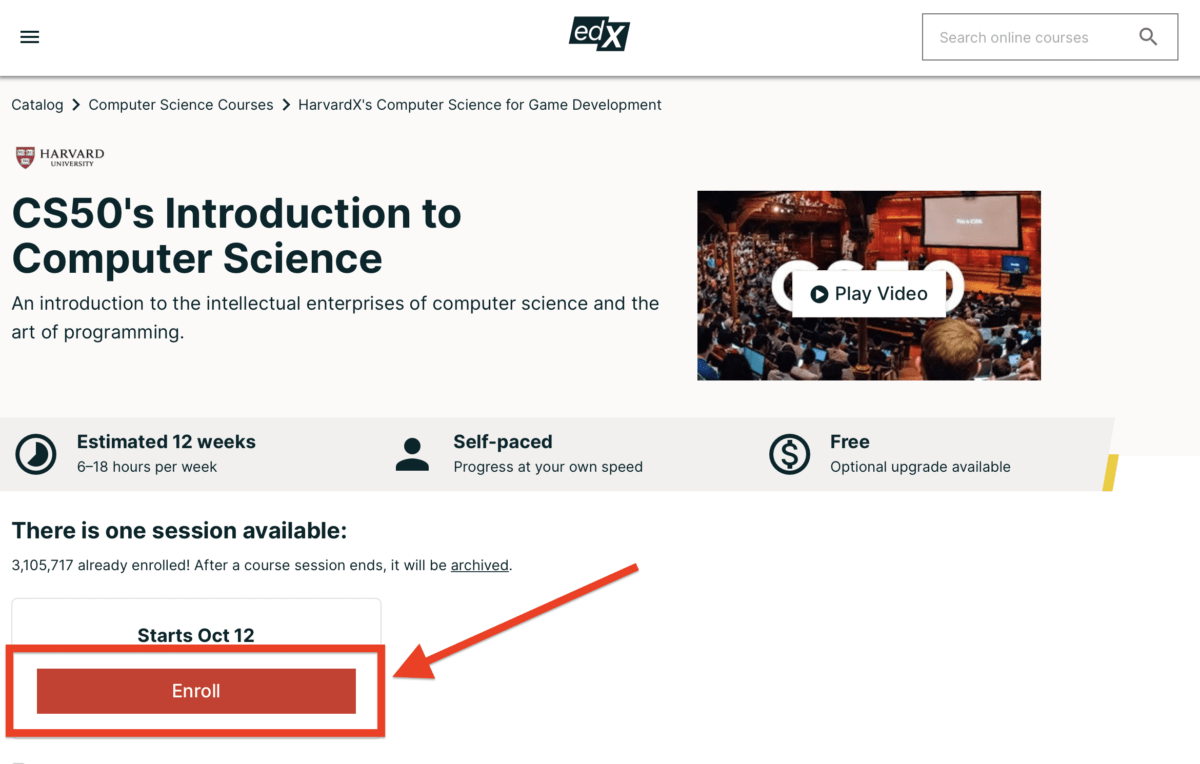Click the clock icon next to Estimated 12 weeks

pyautogui.click(x=35, y=453)
